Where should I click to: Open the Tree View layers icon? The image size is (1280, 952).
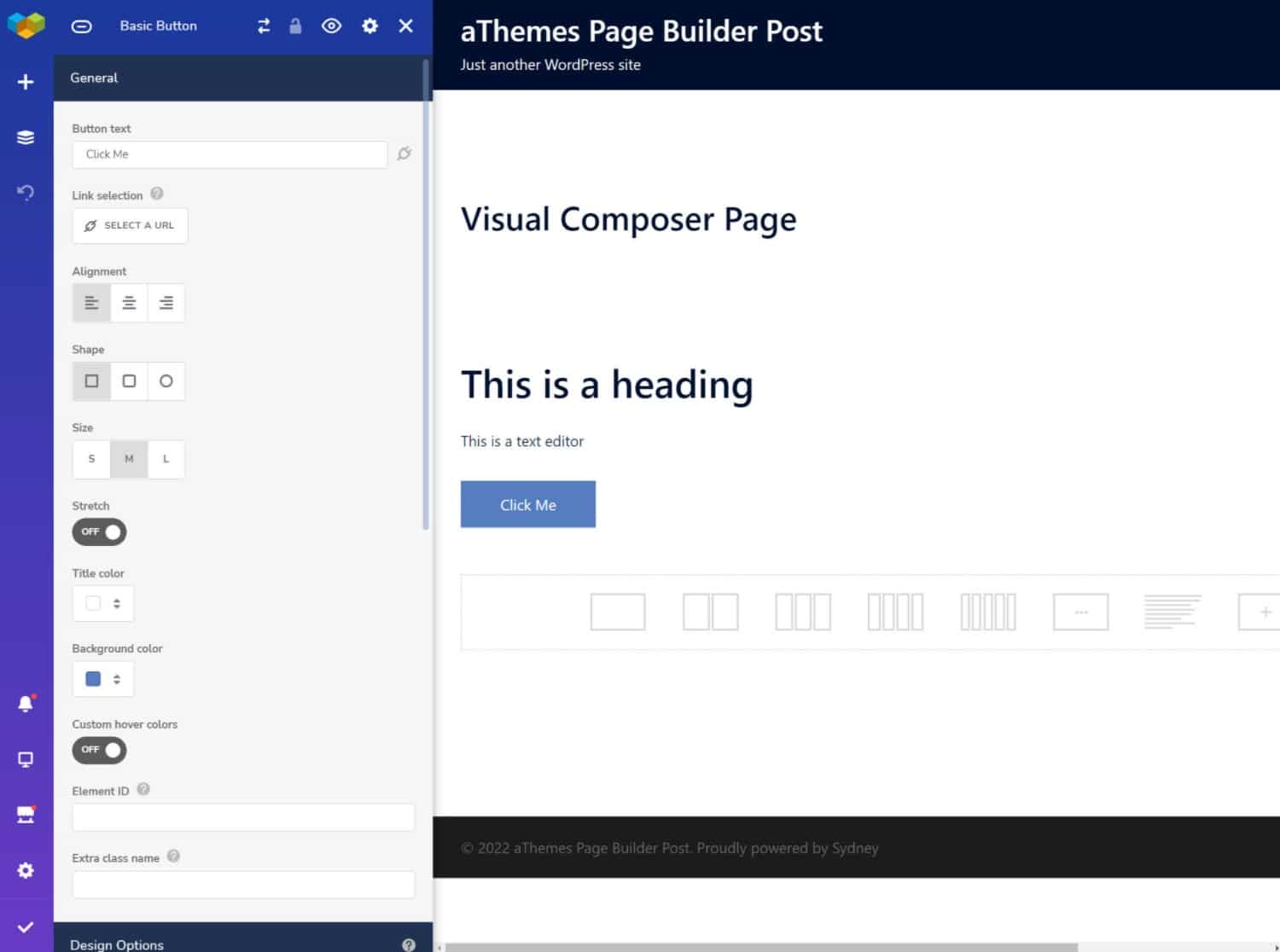[x=26, y=137]
